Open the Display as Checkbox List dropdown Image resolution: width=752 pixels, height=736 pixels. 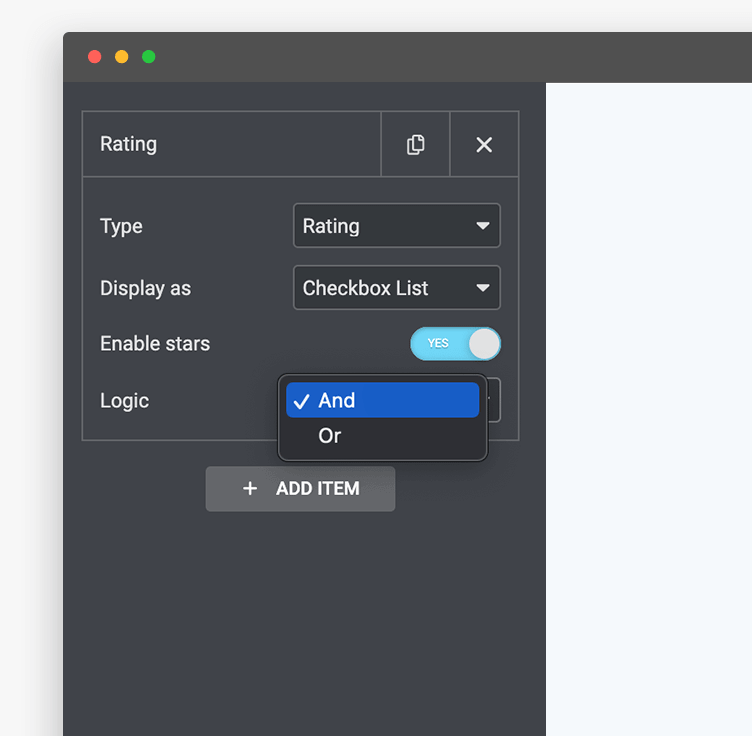tap(396, 288)
